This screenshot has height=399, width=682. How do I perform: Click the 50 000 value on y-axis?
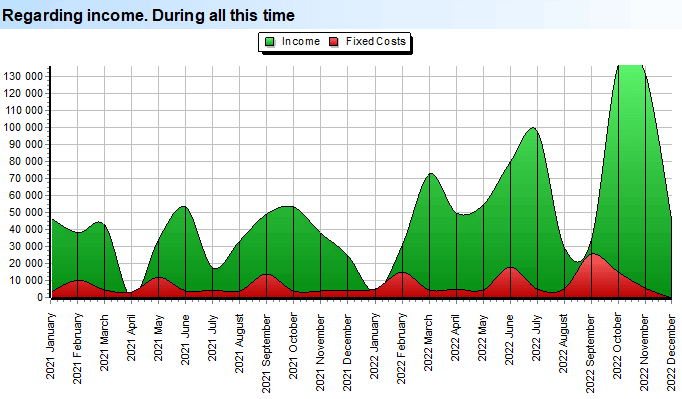point(26,212)
